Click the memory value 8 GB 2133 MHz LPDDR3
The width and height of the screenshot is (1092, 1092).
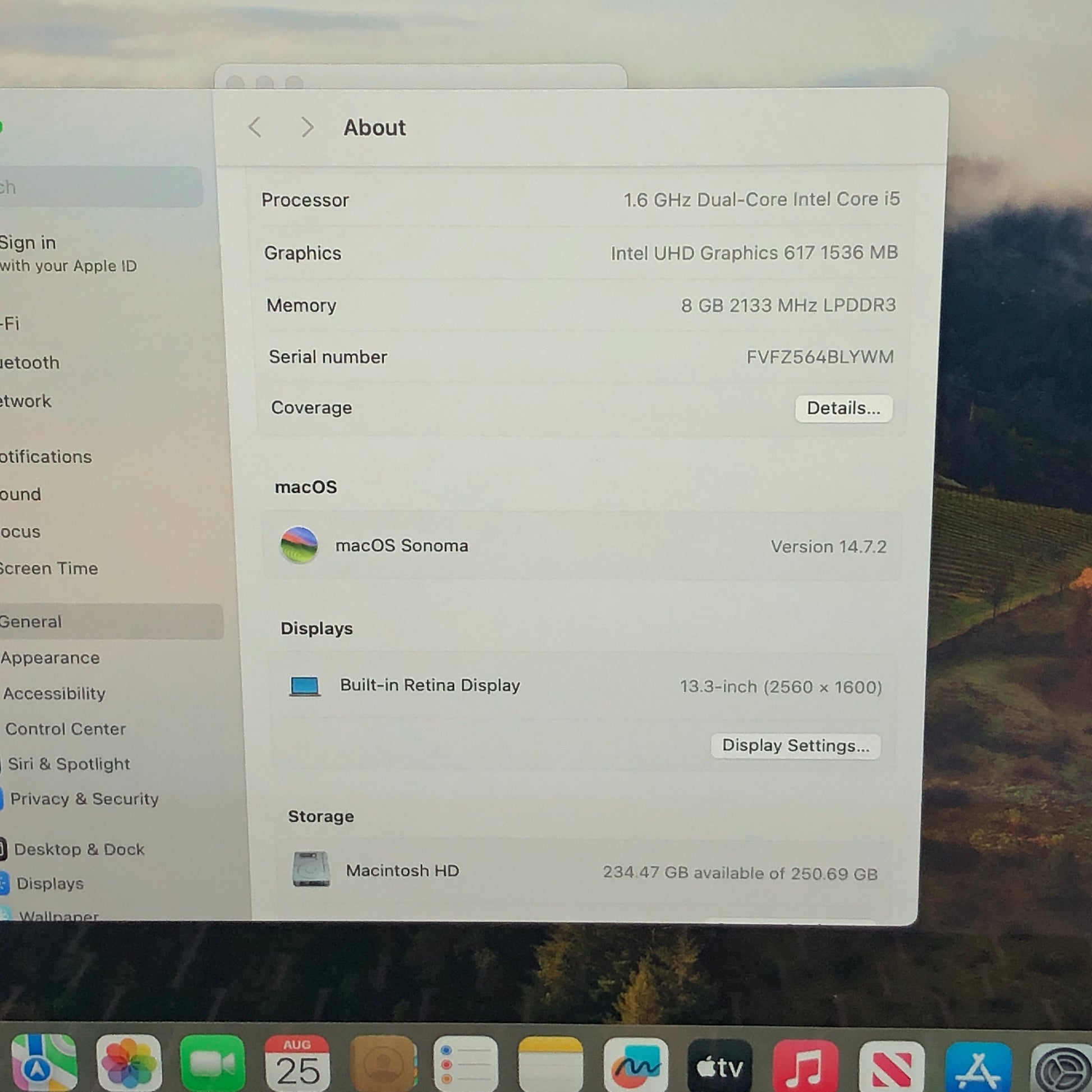(788, 305)
